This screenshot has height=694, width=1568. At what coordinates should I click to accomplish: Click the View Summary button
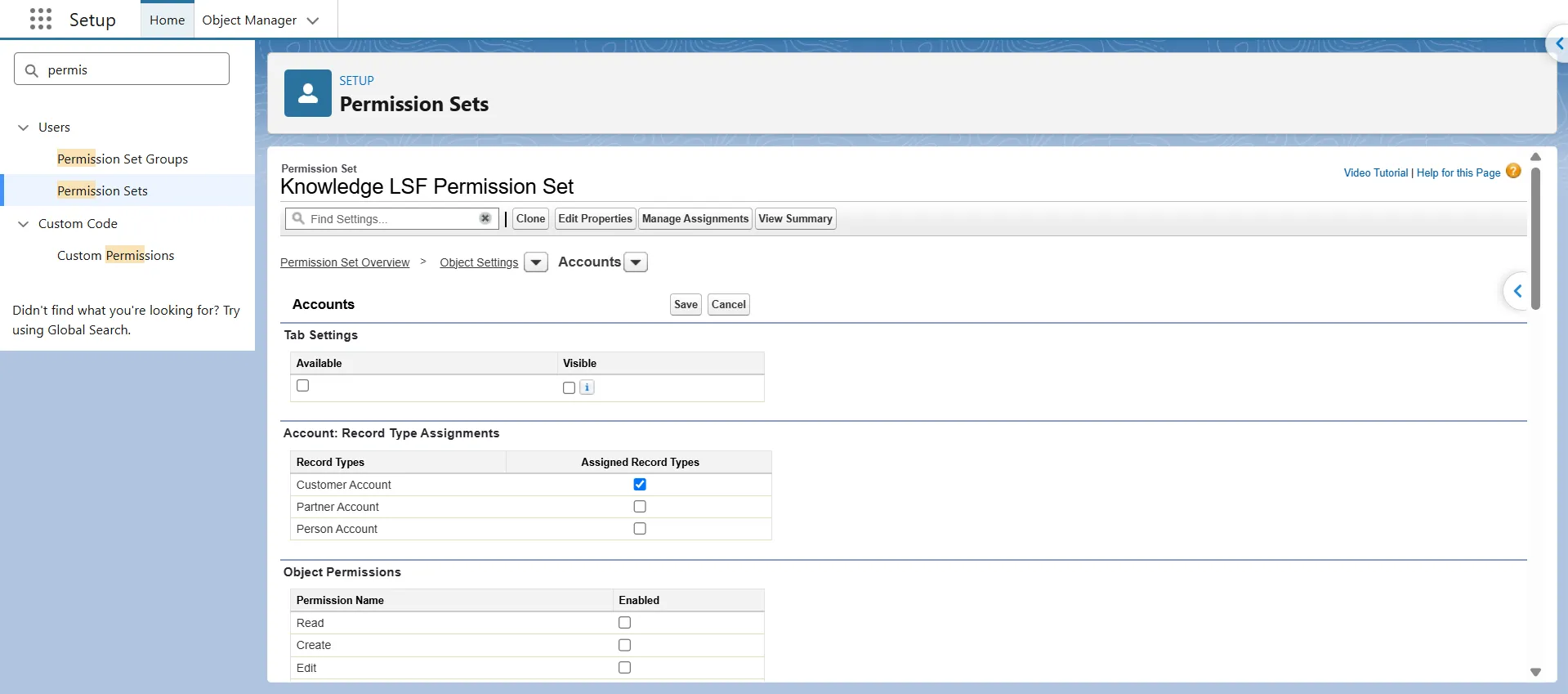(795, 218)
